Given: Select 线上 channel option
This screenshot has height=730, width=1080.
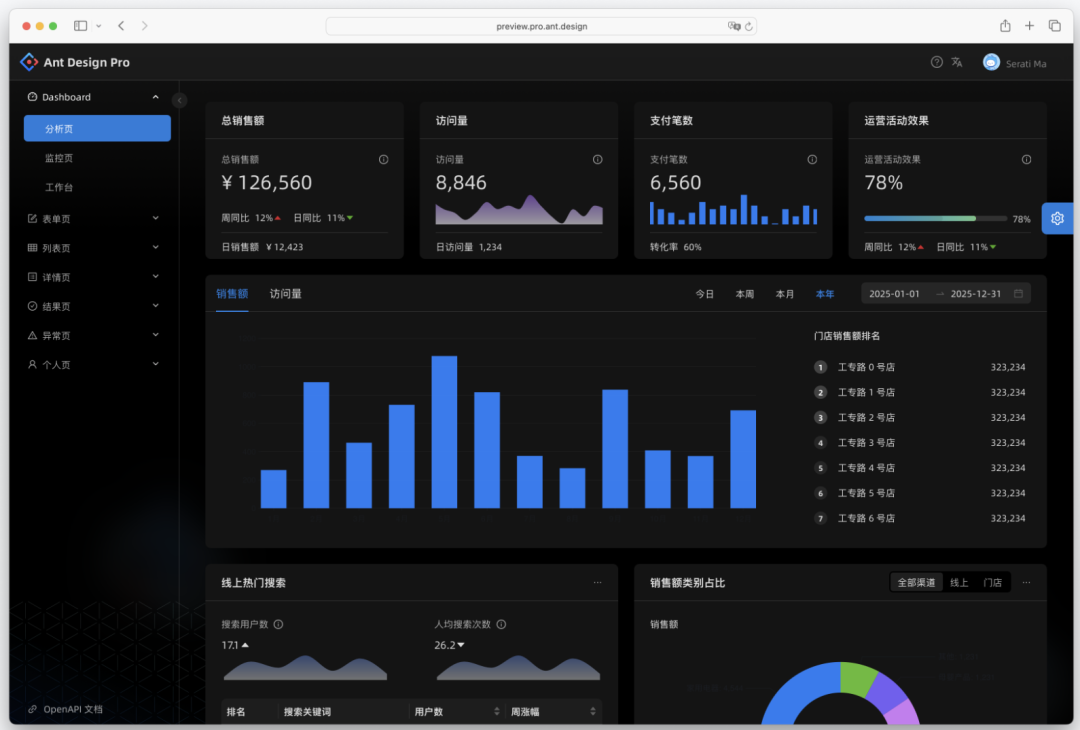Looking at the screenshot, I should (959, 583).
